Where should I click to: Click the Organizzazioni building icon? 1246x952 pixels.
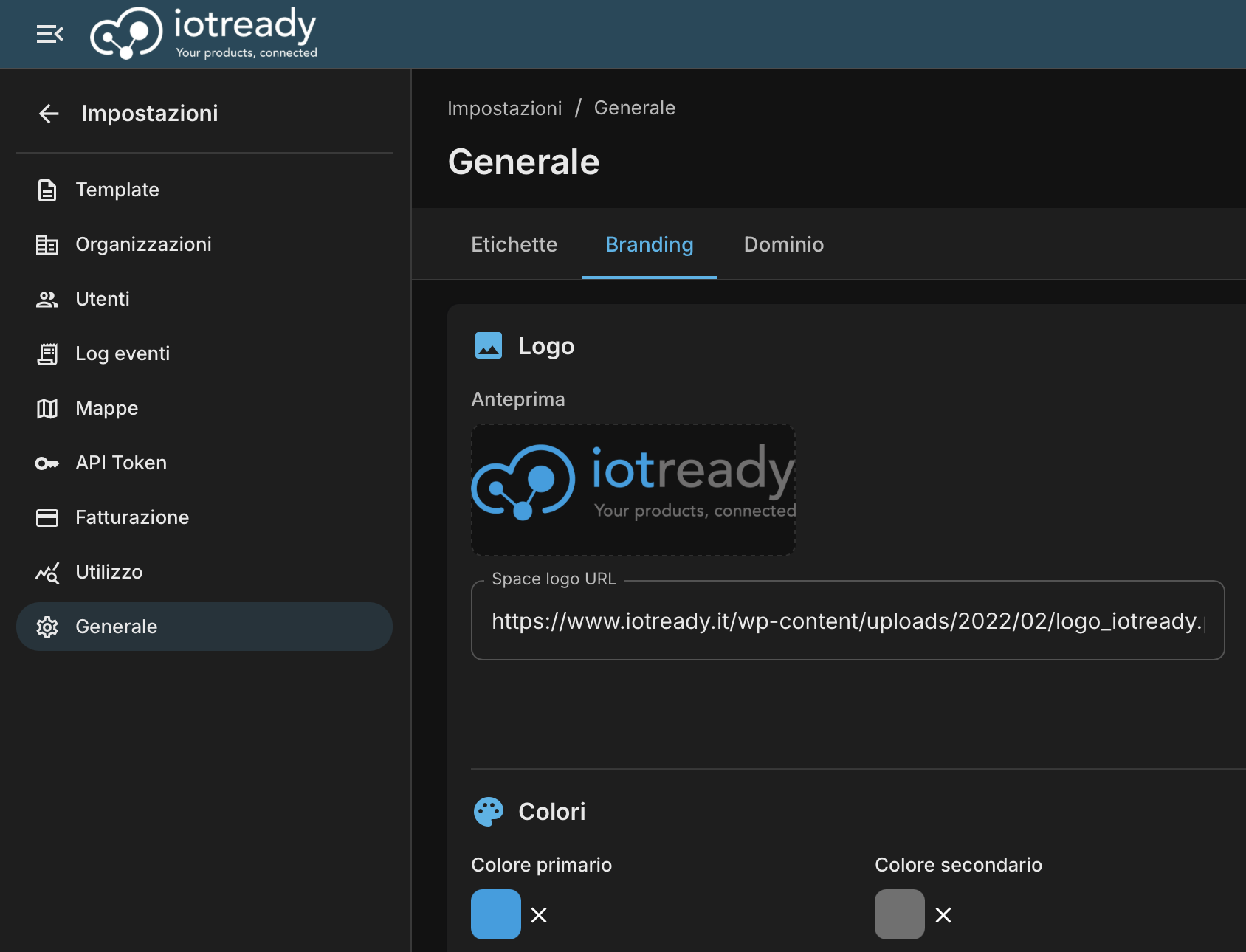tap(47, 245)
